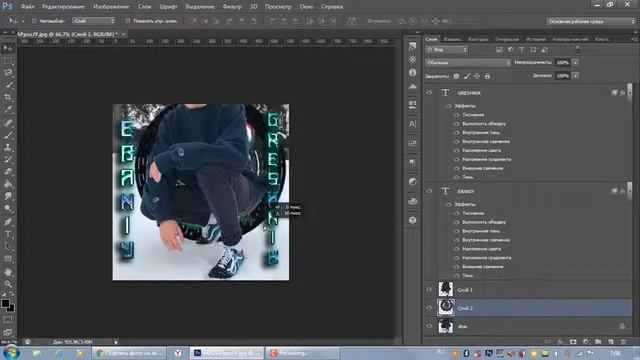Screen dimensions: 640x360
Task: Select the Lasso tool
Action: click(8, 73)
